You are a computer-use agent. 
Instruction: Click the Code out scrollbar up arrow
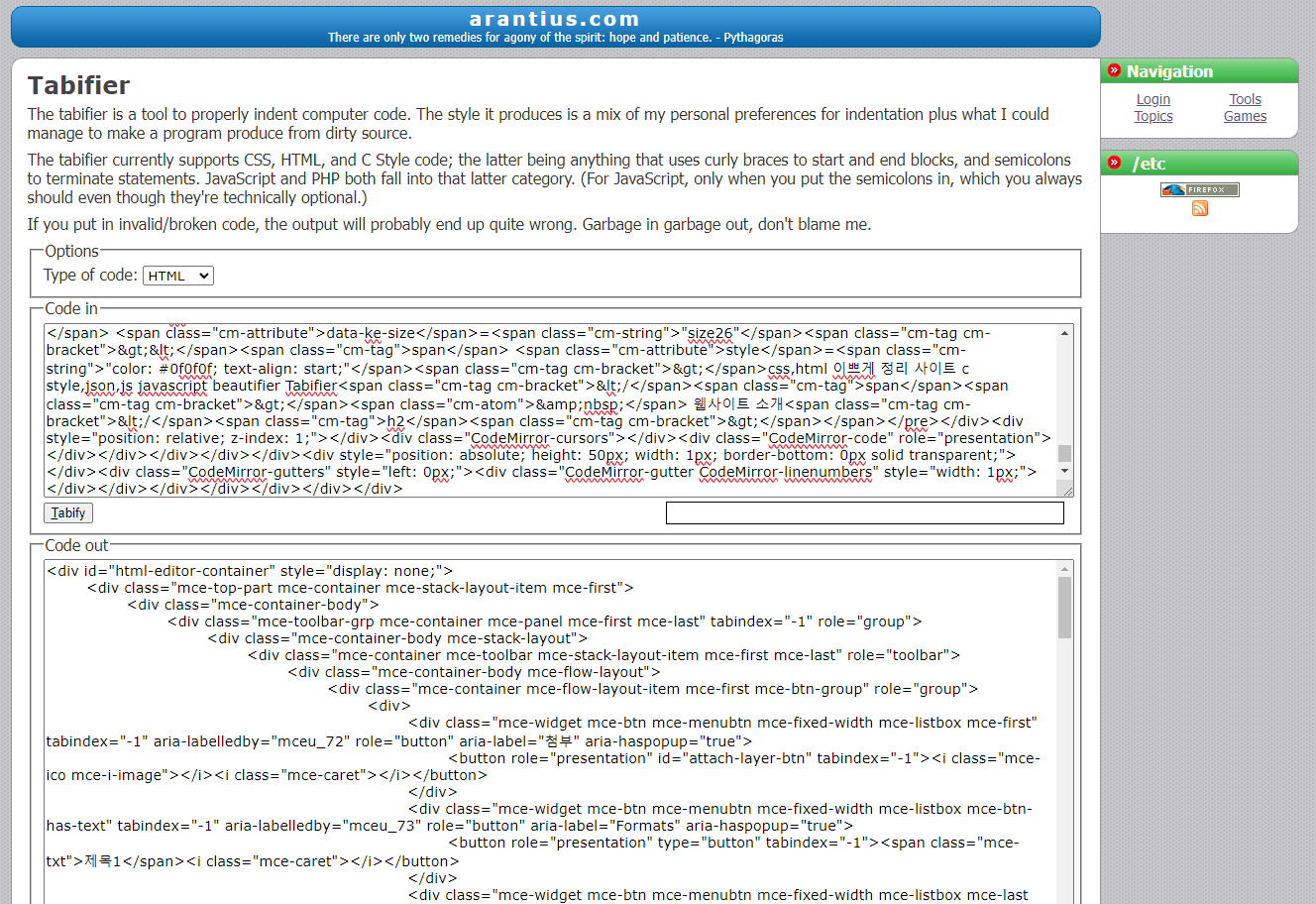pyautogui.click(x=1065, y=569)
